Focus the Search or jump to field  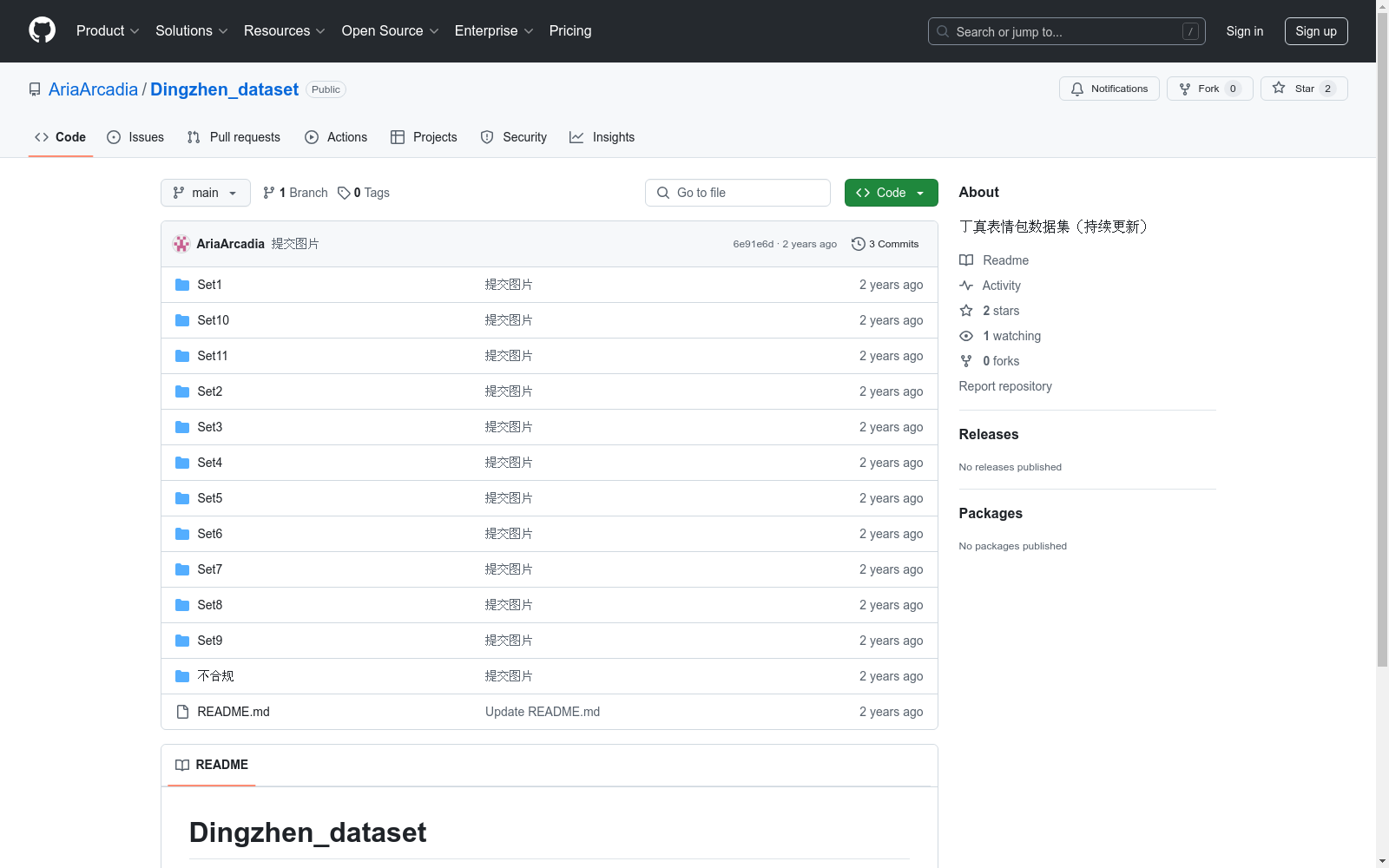[1067, 31]
